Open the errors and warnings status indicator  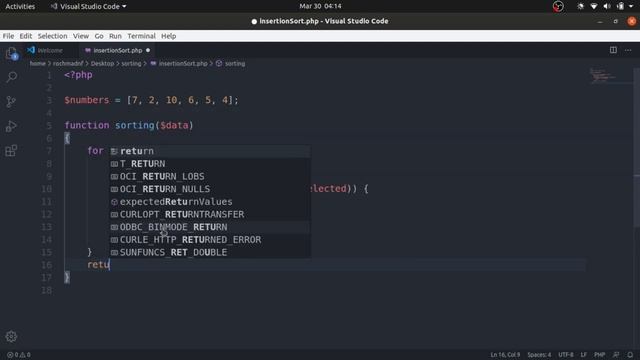[x=19, y=355]
